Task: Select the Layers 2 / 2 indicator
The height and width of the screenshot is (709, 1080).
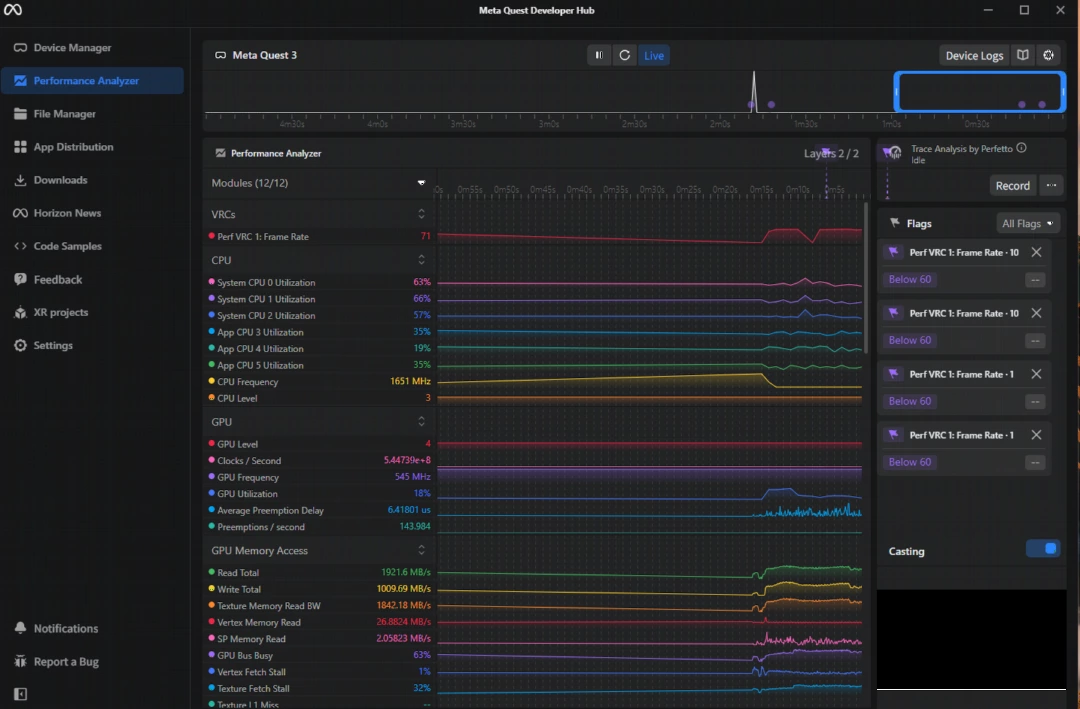Action: tap(831, 153)
